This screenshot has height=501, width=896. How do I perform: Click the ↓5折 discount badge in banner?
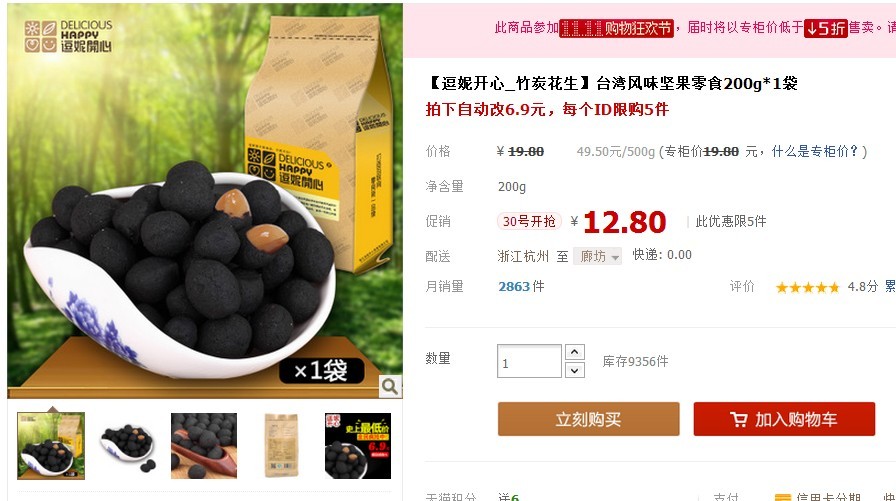click(825, 28)
